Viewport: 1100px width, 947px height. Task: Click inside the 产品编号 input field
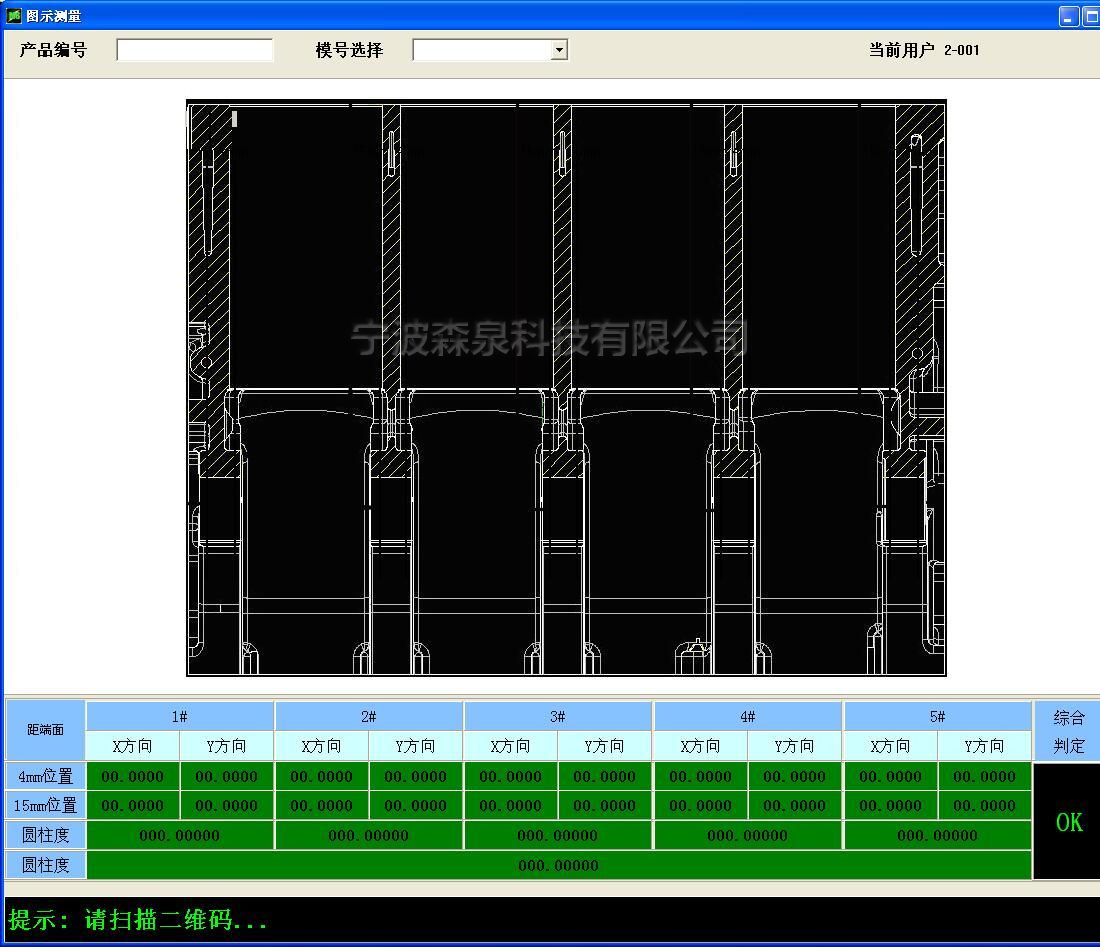[193, 49]
